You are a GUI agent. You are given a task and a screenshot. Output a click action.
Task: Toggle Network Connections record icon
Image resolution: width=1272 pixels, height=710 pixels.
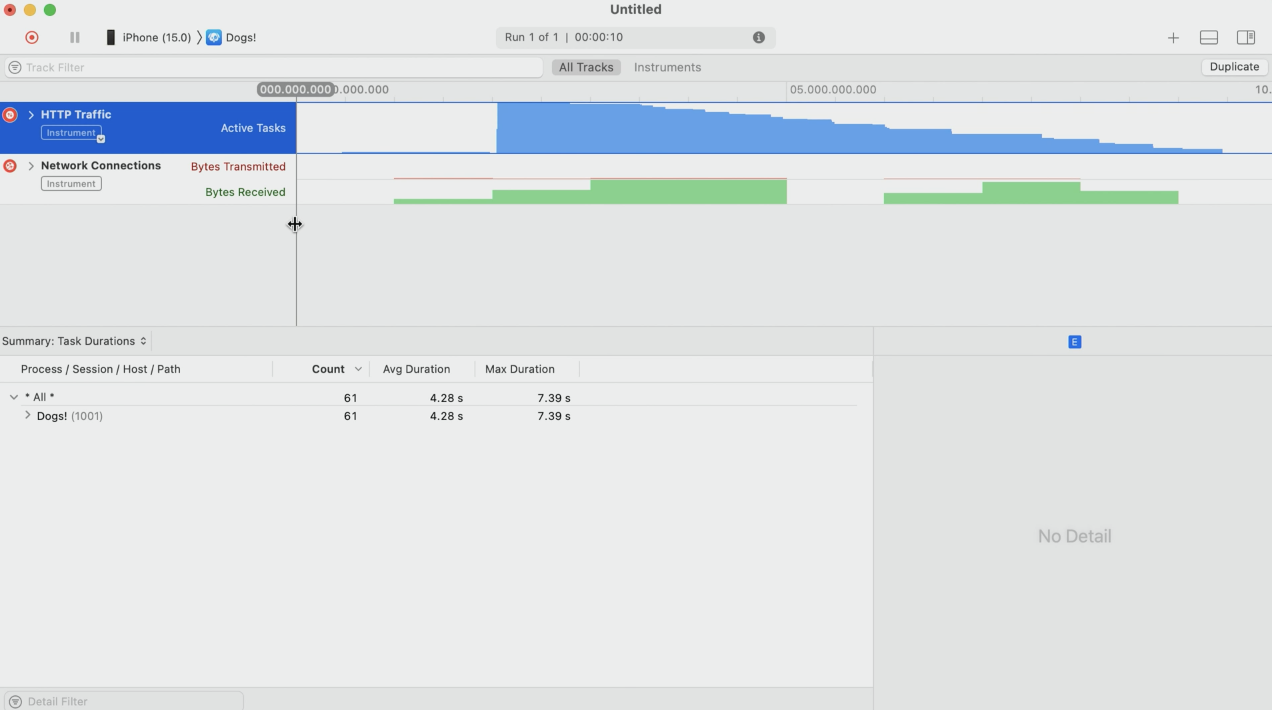(10, 166)
